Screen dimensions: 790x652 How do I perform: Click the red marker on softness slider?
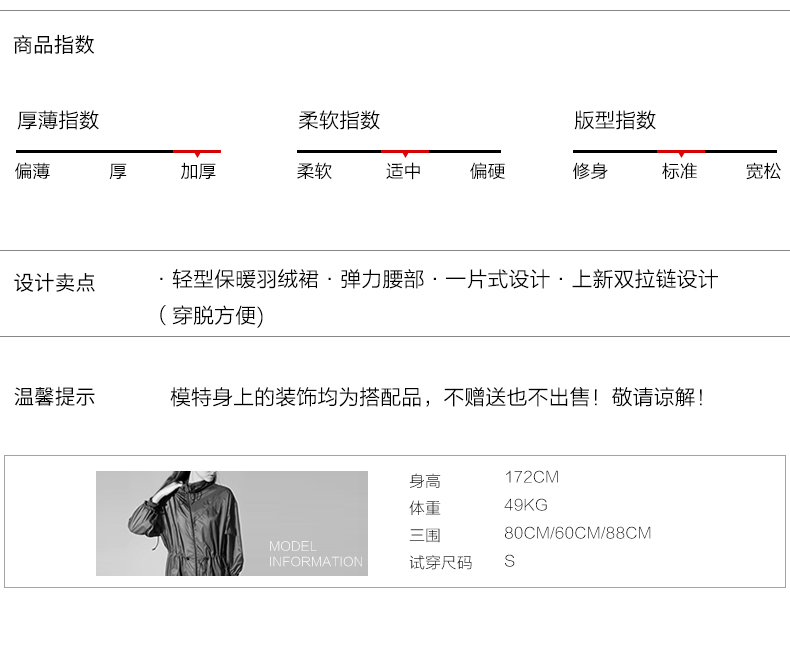(x=405, y=152)
